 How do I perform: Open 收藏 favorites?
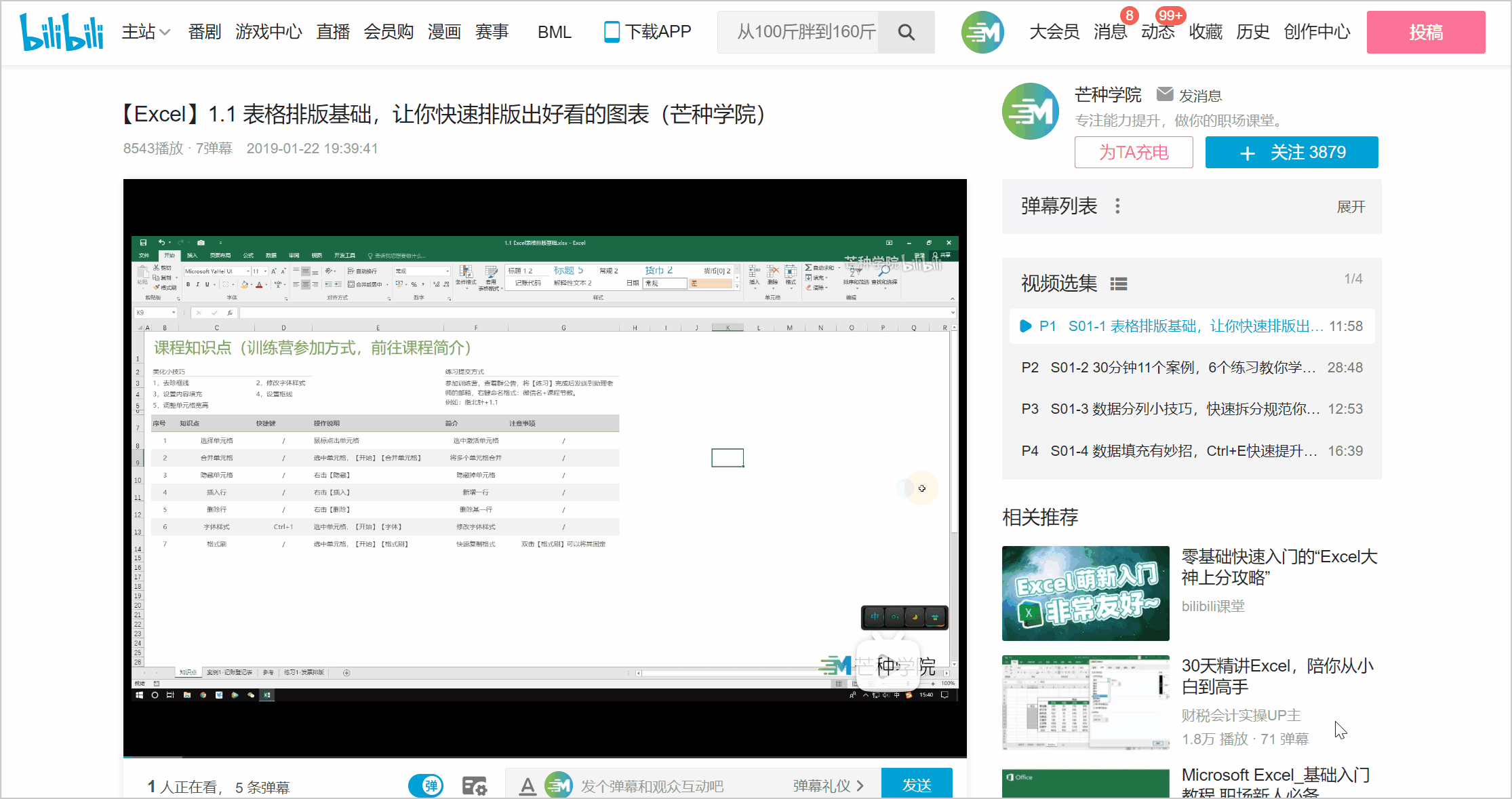(1206, 32)
